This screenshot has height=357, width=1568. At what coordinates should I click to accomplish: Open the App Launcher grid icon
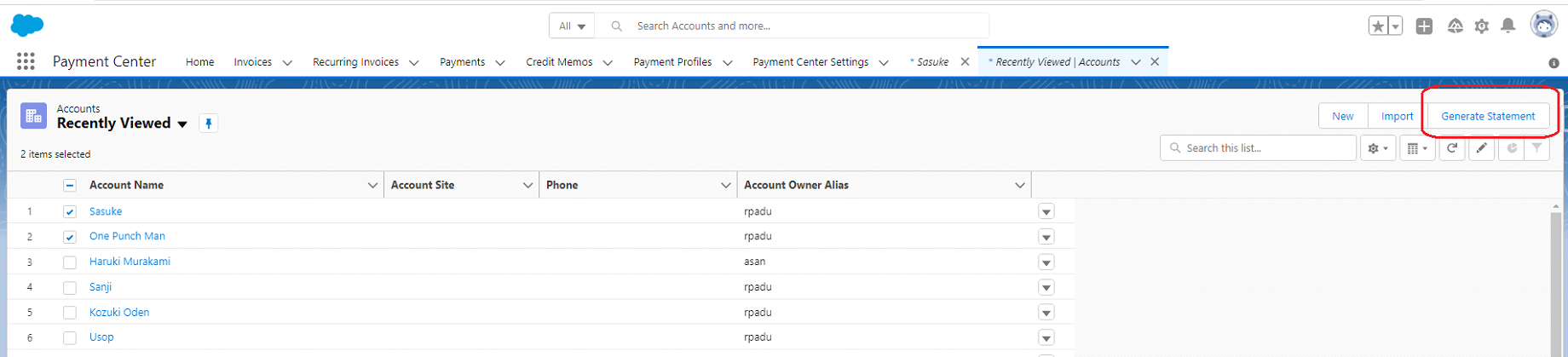point(26,61)
